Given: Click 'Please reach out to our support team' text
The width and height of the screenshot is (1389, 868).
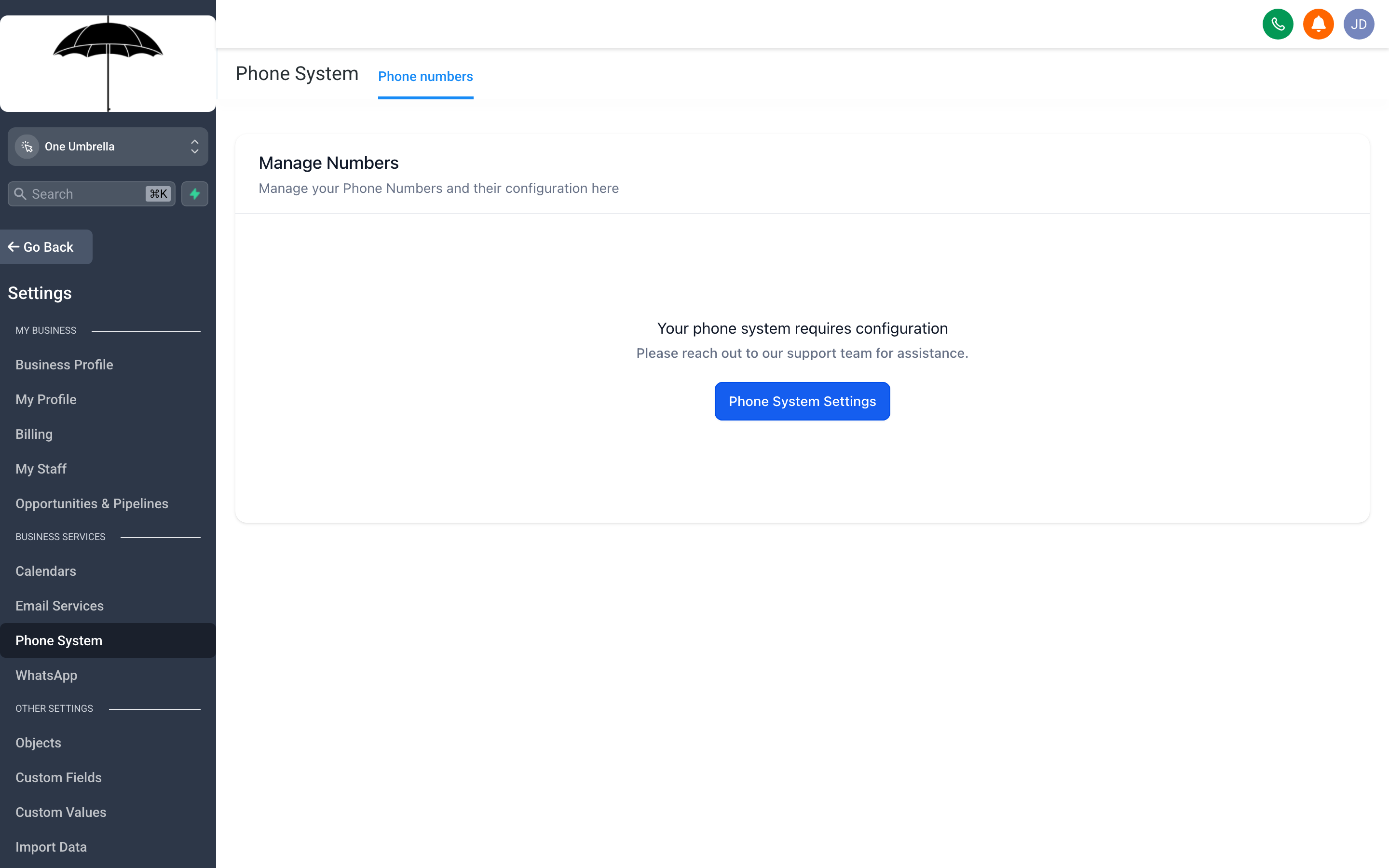Looking at the screenshot, I should pyautogui.click(x=802, y=353).
